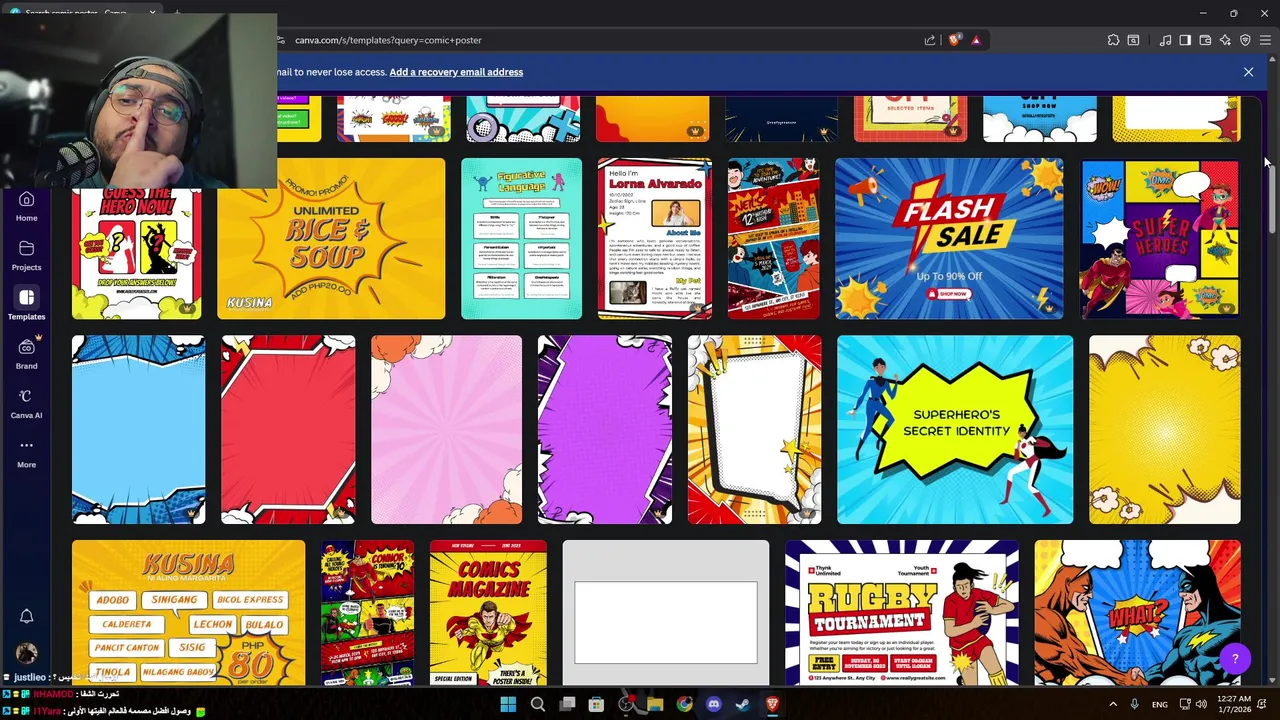Click the Brave Rewards triangle icon
The image size is (1280, 720).
click(976, 40)
